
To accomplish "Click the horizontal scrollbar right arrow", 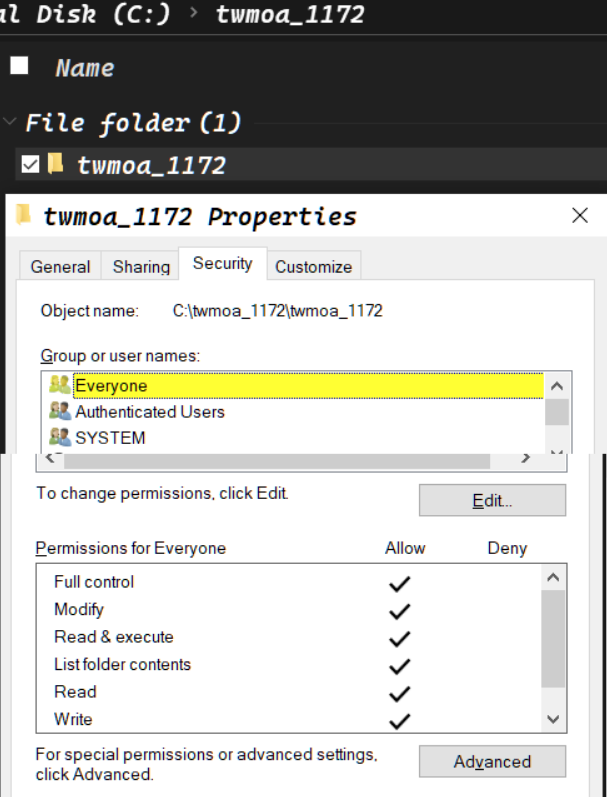I will pyautogui.click(x=526, y=458).
